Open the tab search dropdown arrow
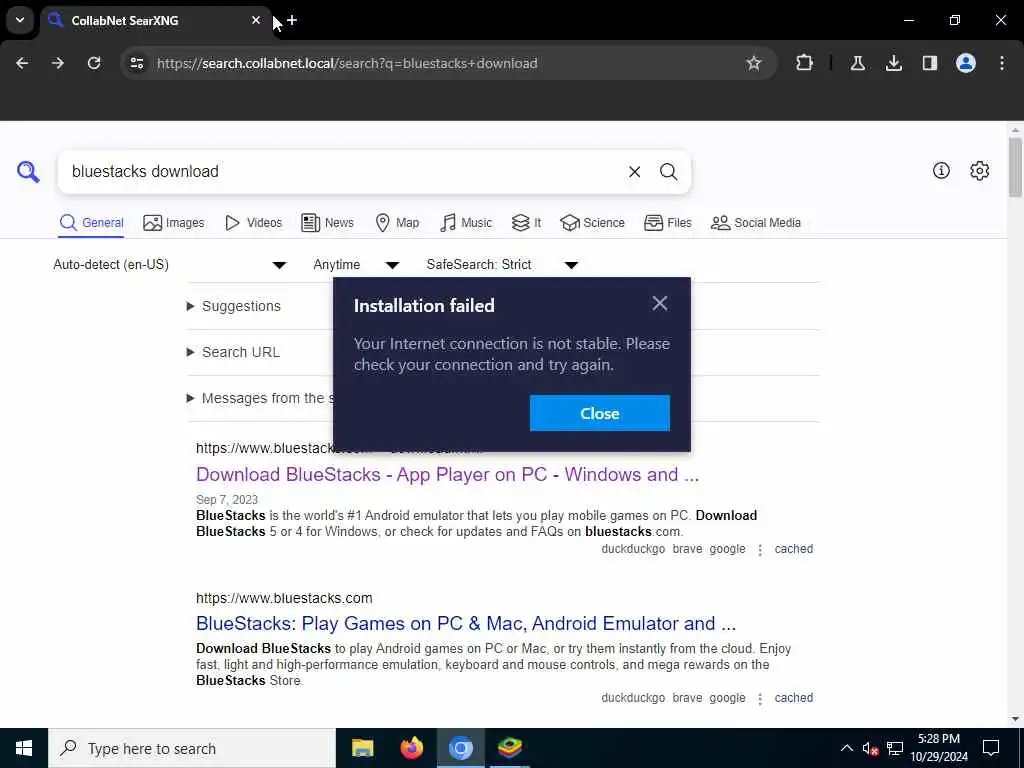 (20, 20)
